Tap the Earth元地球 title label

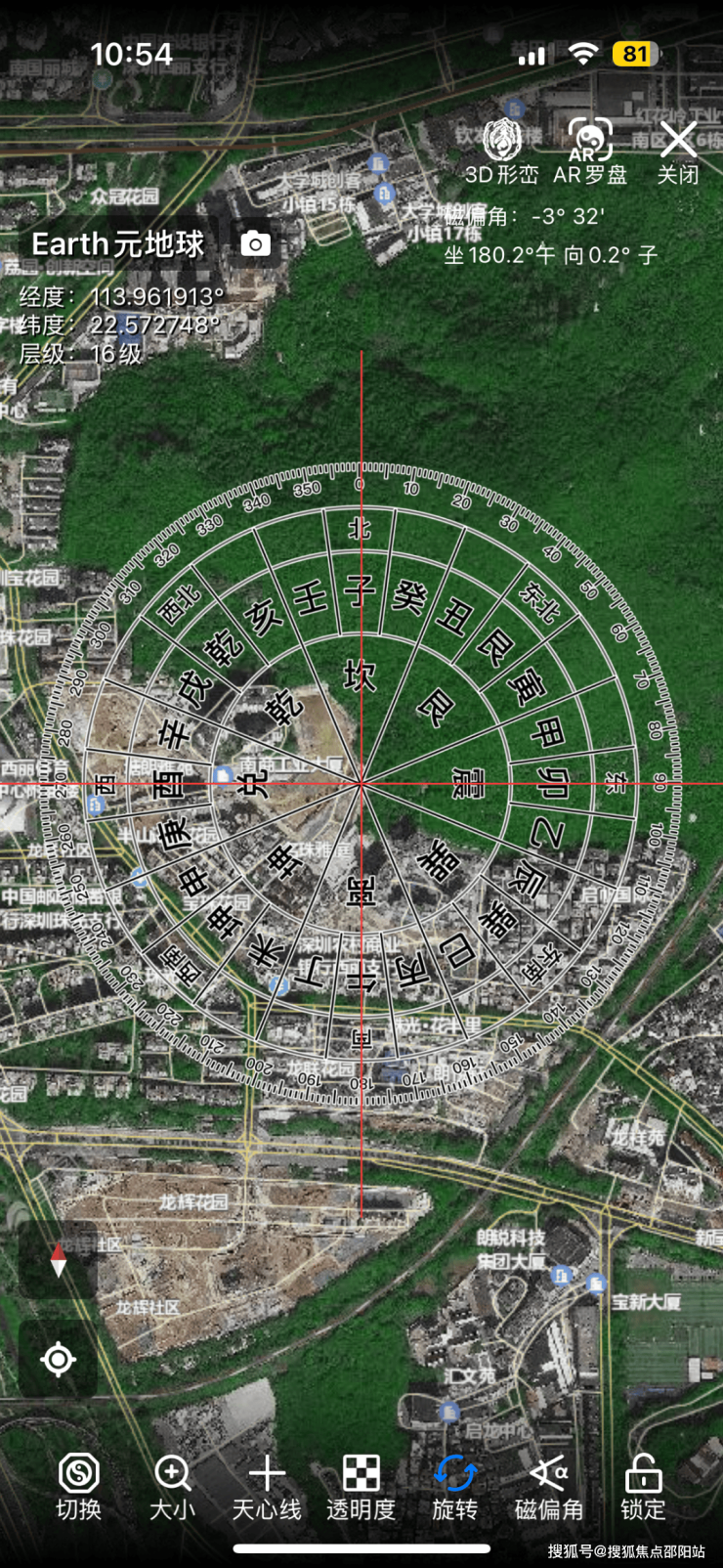(118, 243)
